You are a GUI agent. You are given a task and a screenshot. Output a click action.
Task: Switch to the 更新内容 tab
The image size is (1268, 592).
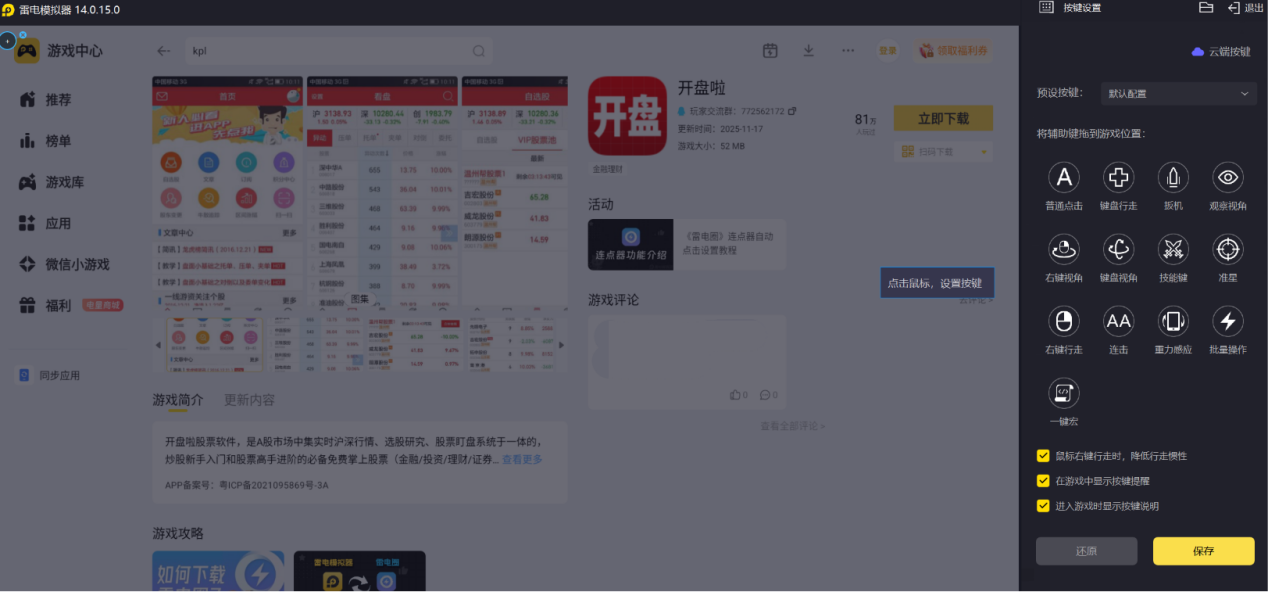click(249, 400)
